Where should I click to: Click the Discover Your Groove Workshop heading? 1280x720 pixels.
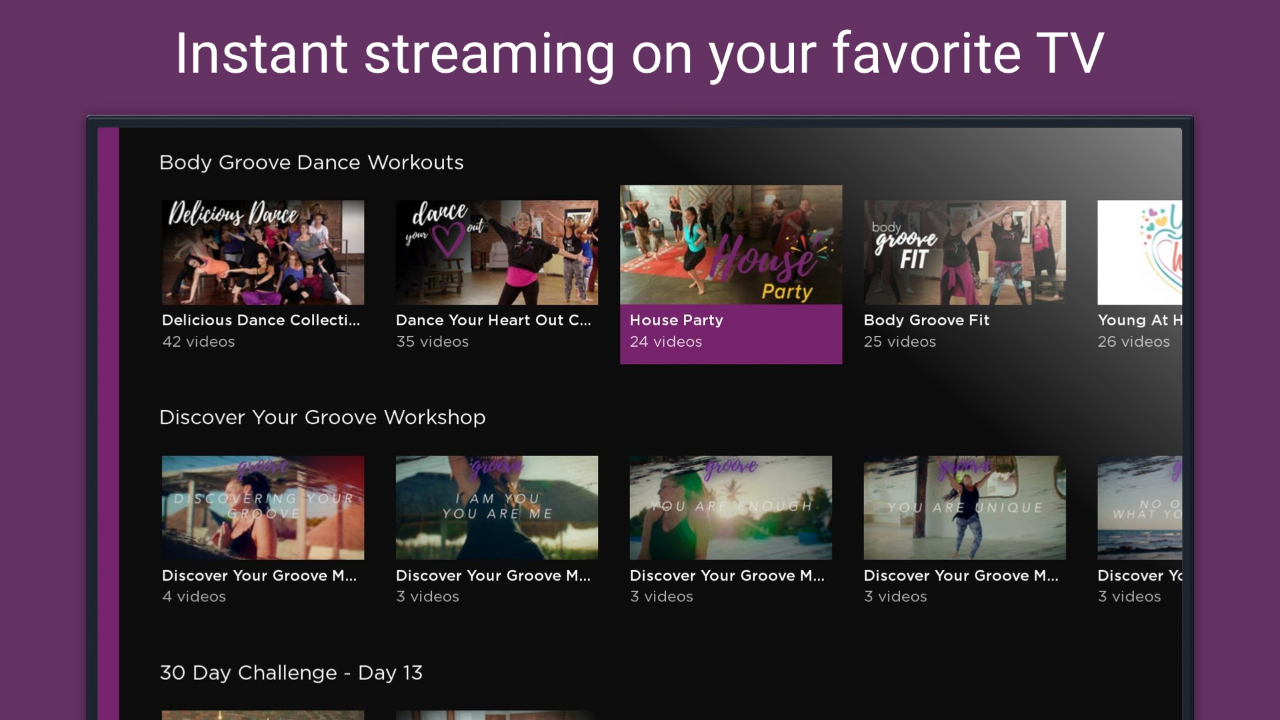tap(322, 417)
